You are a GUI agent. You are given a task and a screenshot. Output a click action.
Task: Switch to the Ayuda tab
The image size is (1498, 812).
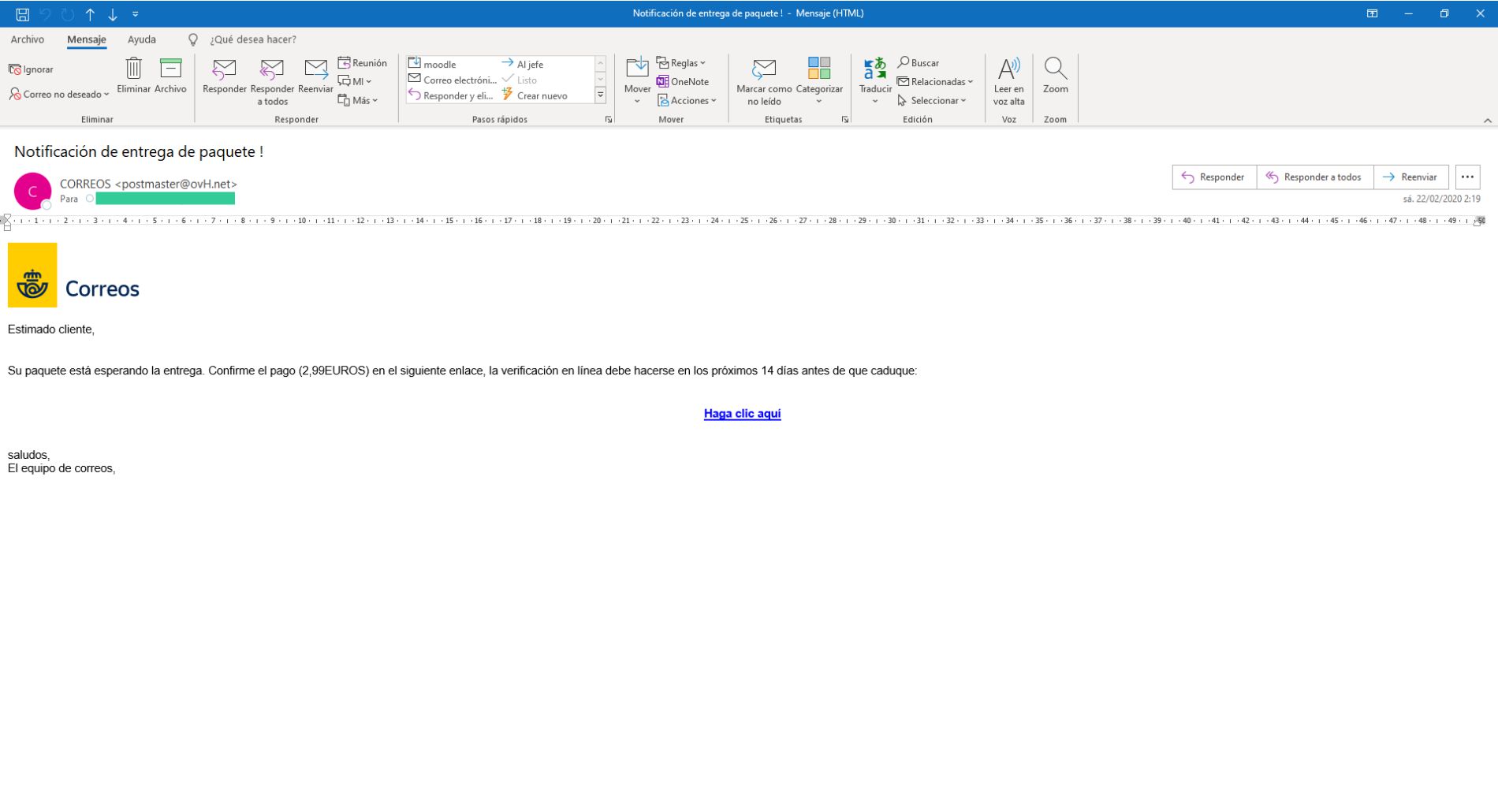pos(142,39)
